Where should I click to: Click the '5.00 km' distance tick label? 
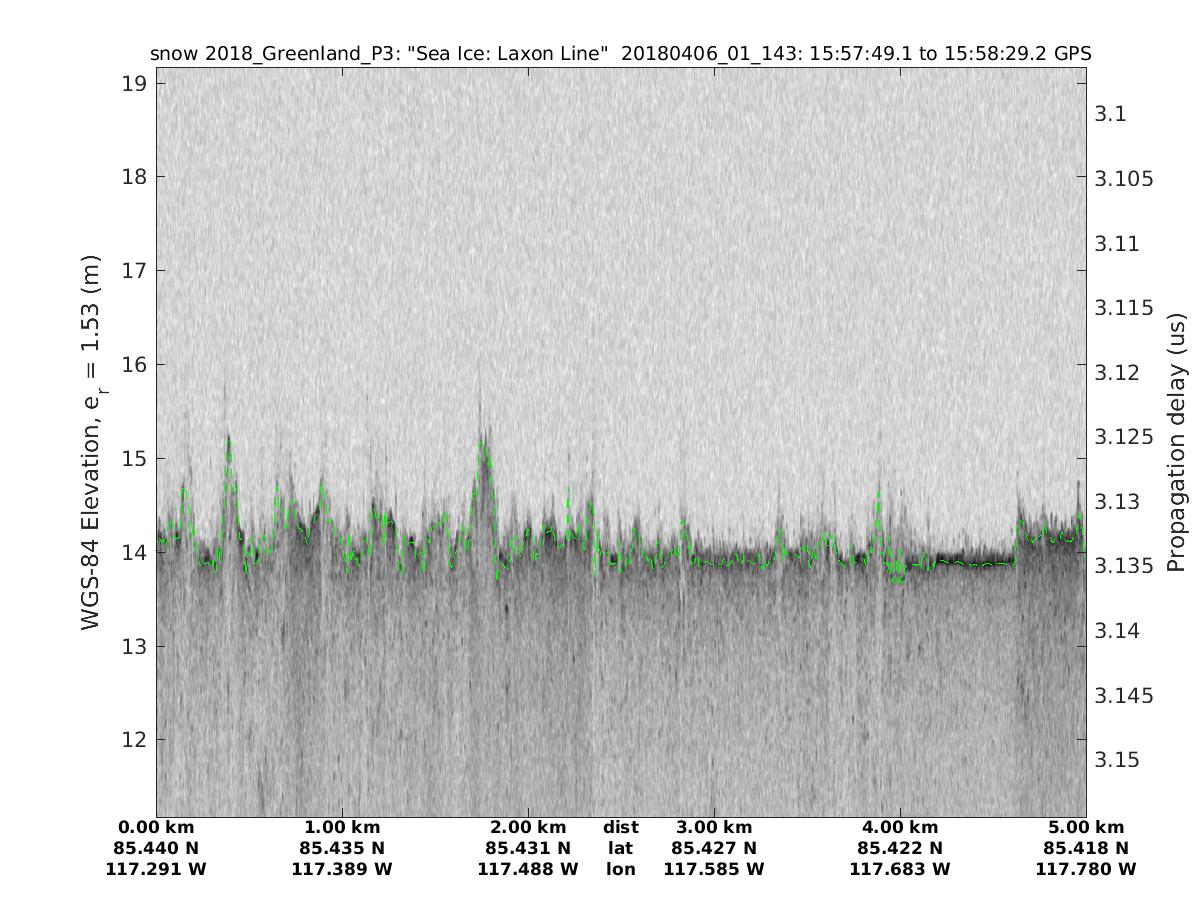click(x=1086, y=827)
